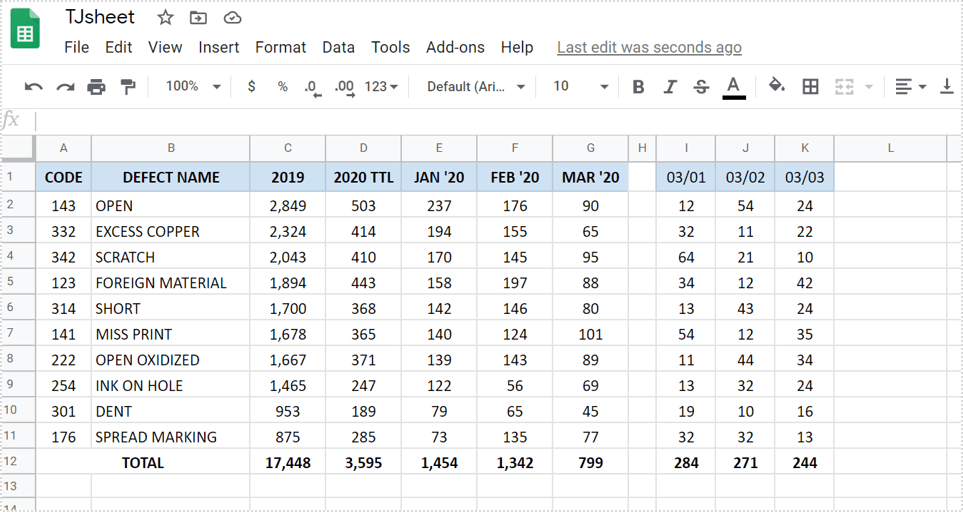This screenshot has width=963, height=512.
Task: Open the move to folder icon
Action: [x=199, y=18]
